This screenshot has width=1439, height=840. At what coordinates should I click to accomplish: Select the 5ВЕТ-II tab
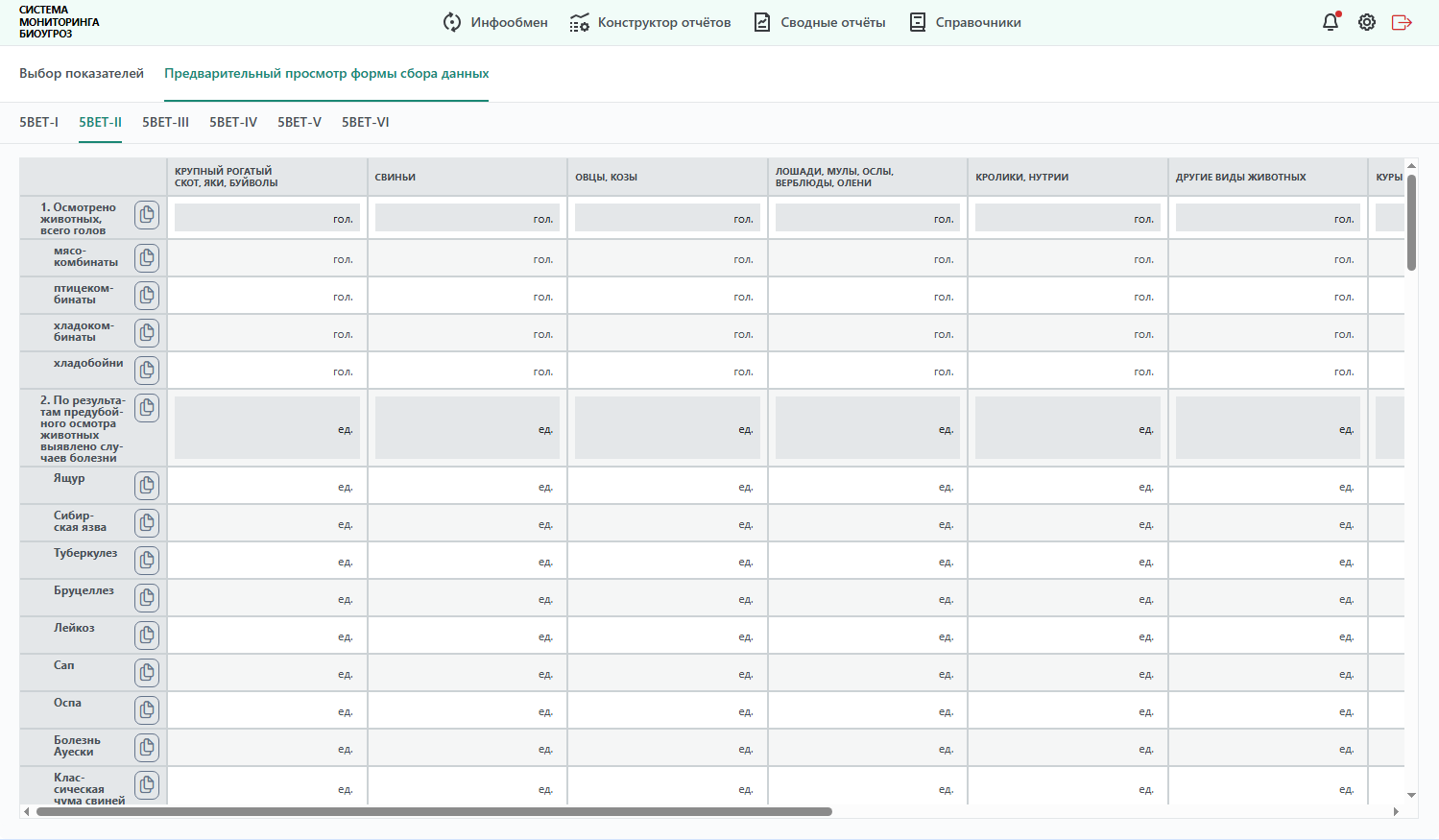point(100,122)
